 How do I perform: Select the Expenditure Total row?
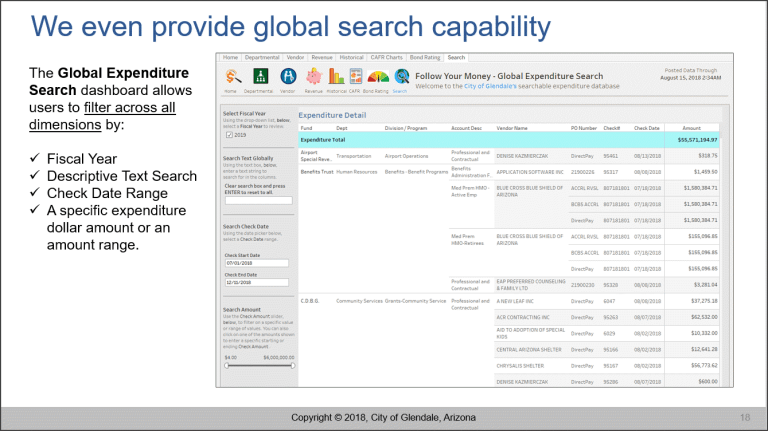point(509,140)
